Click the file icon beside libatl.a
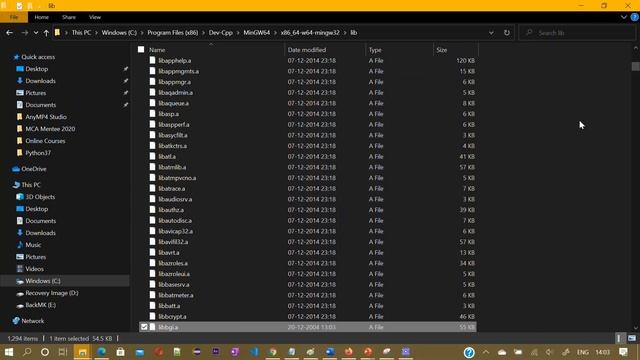Image resolution: width=640 pixels, height=360 pixels. 153,156
